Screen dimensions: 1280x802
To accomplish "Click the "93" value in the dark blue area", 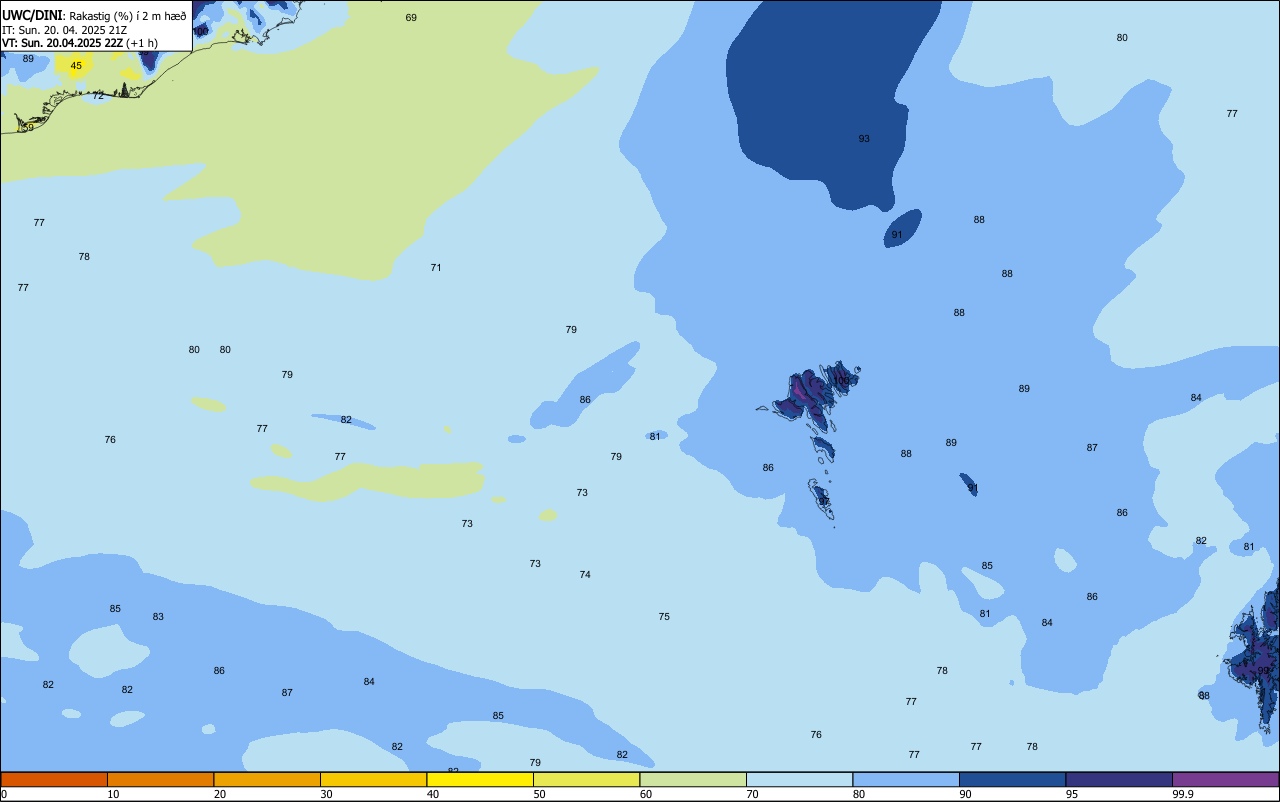I will click(x=864, y=139).
